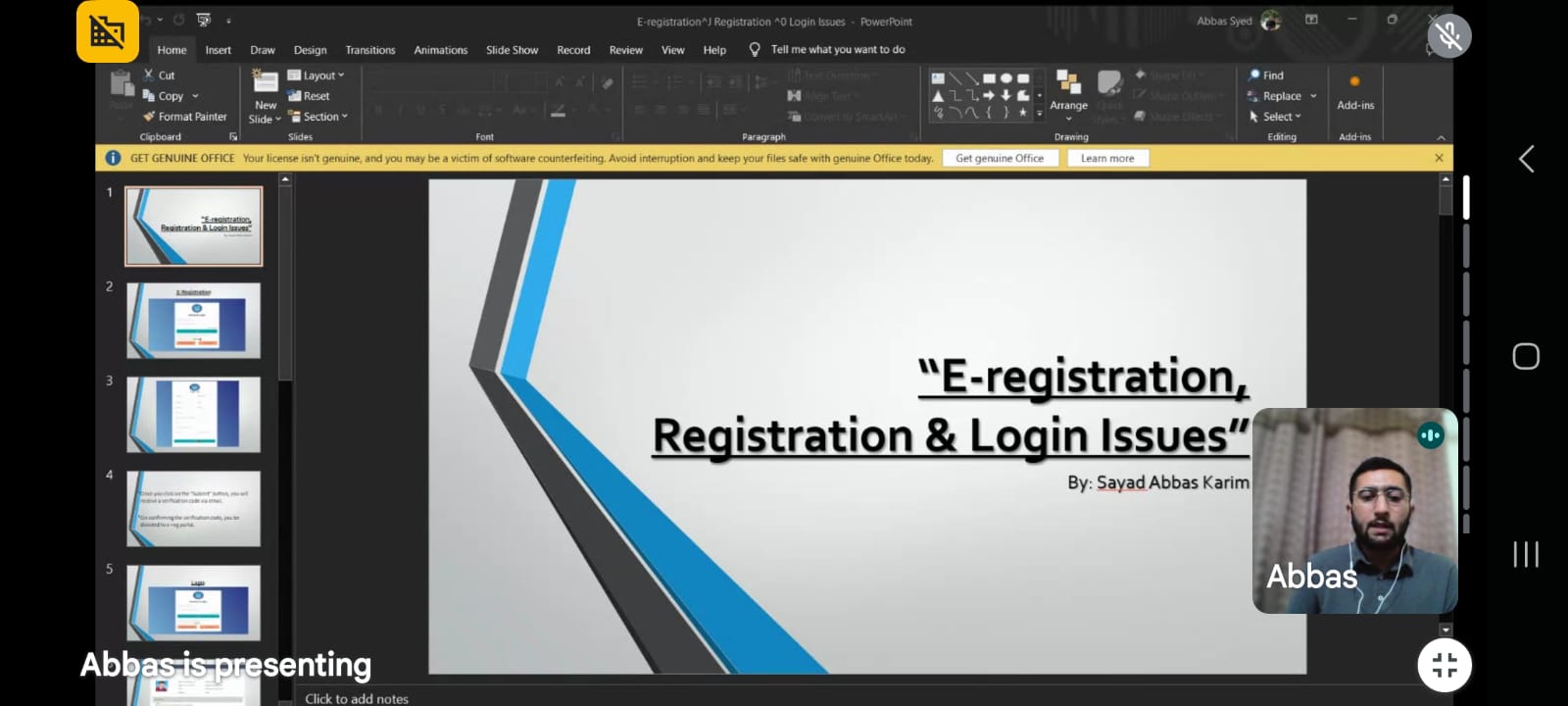This screenshot has height=706, width=1568.
Task: Click the Get genuine Office button
Action: pos(1000,158)
